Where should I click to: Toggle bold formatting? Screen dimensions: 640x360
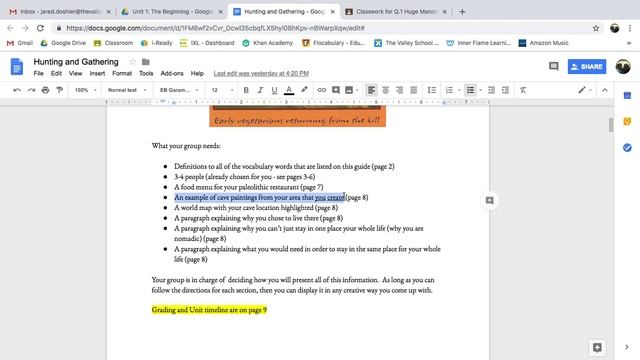[x=246, y=90]
